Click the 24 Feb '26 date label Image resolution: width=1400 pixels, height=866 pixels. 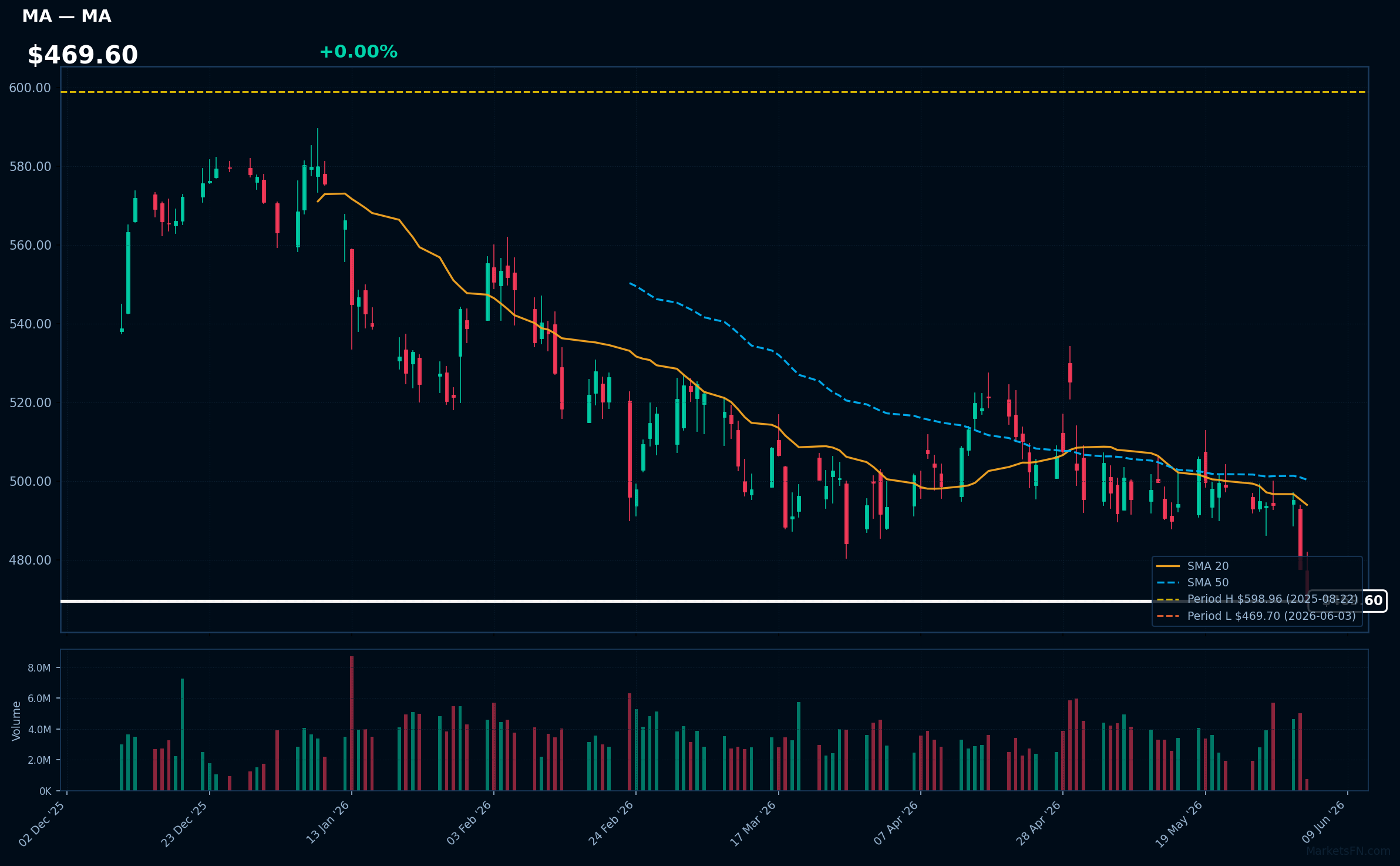[611, 823]
